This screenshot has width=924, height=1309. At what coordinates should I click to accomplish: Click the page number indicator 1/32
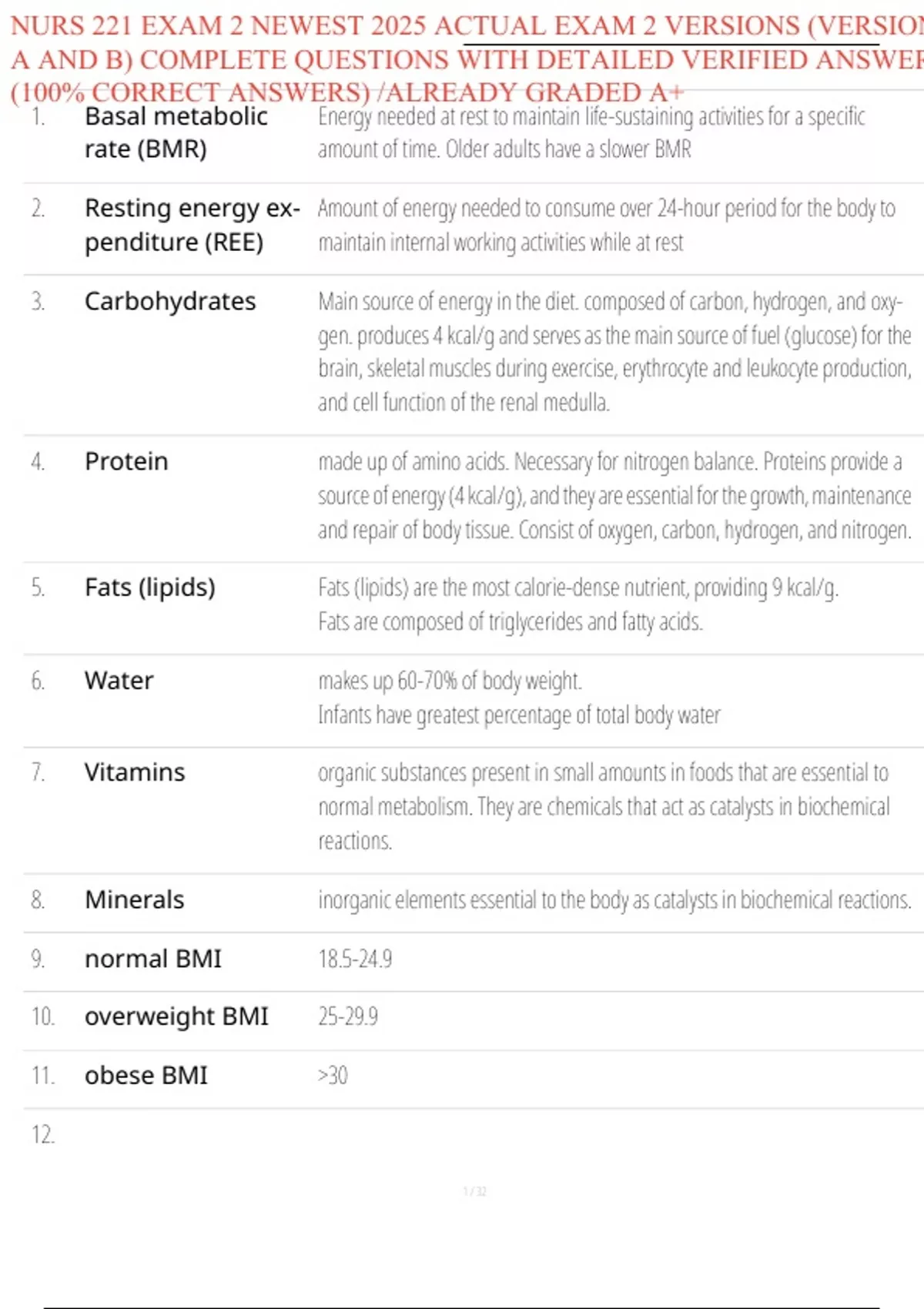[475, 1191]
